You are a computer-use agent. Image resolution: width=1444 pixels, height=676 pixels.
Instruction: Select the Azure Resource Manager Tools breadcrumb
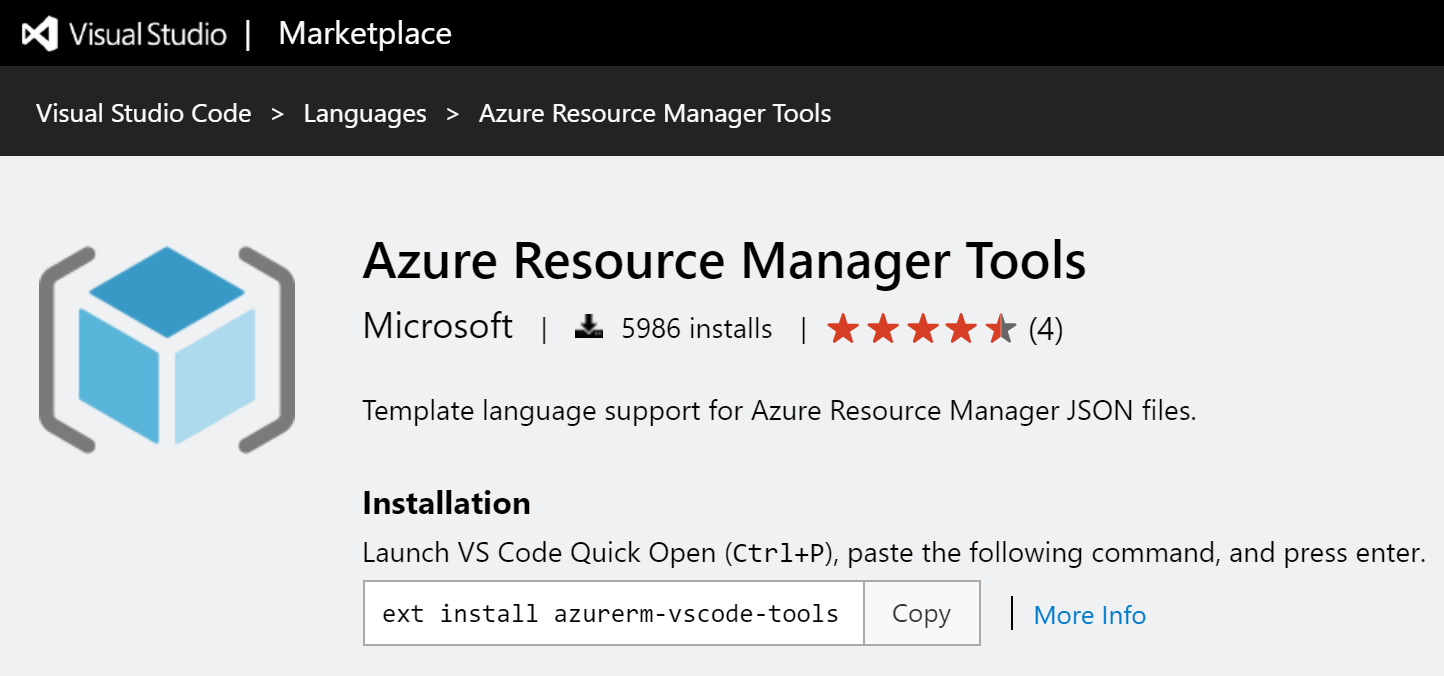(655, 113)
